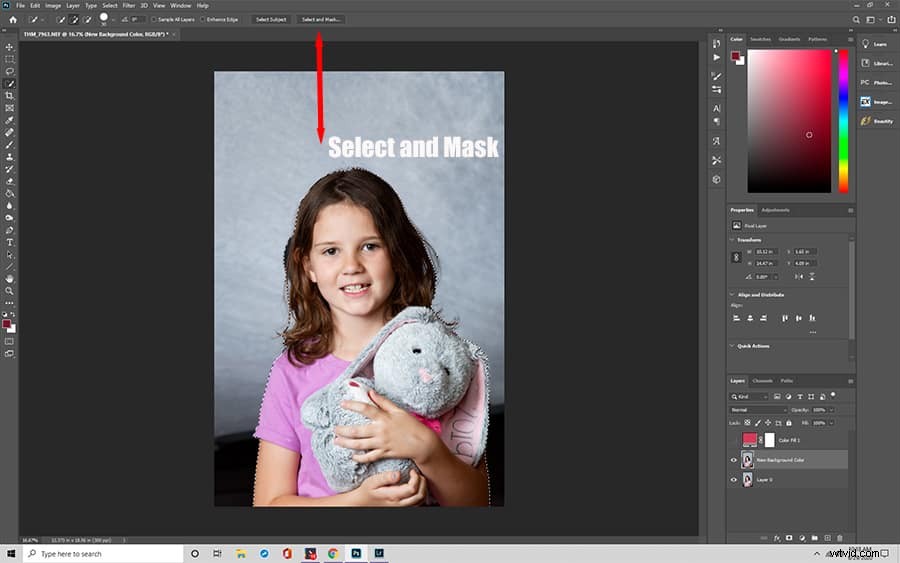The width and height of the screenshot is (900, 563).
Task: Open the File menu
Action: (x=20, y=6)
